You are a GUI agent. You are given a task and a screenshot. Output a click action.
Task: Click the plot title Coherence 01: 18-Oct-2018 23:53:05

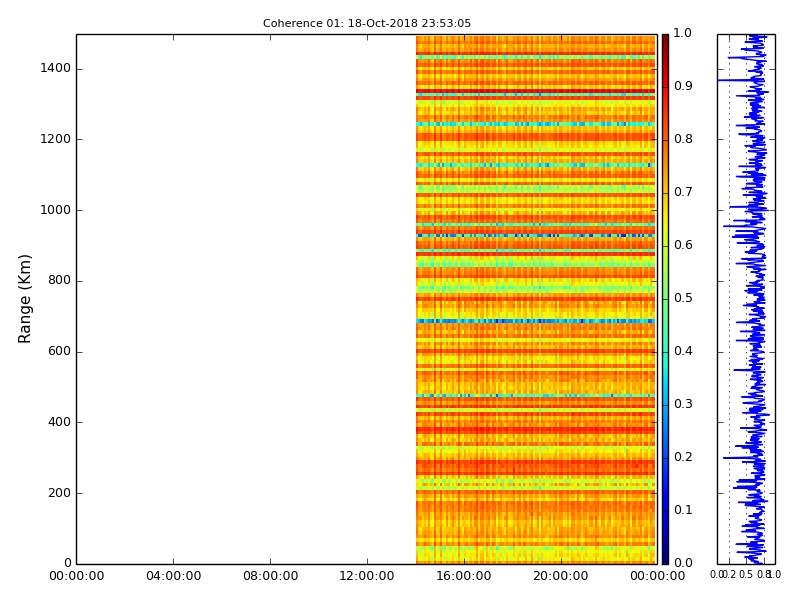[x=367, y=23]
